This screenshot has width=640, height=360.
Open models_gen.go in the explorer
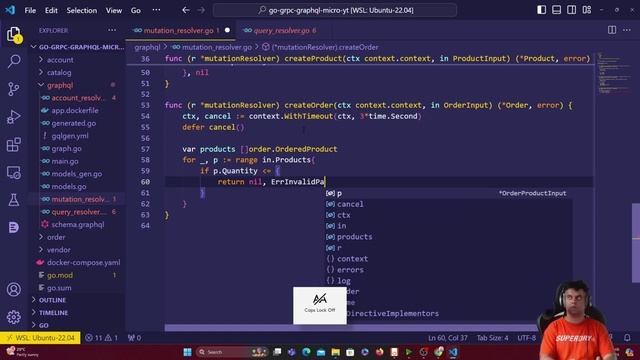(77, 174)
